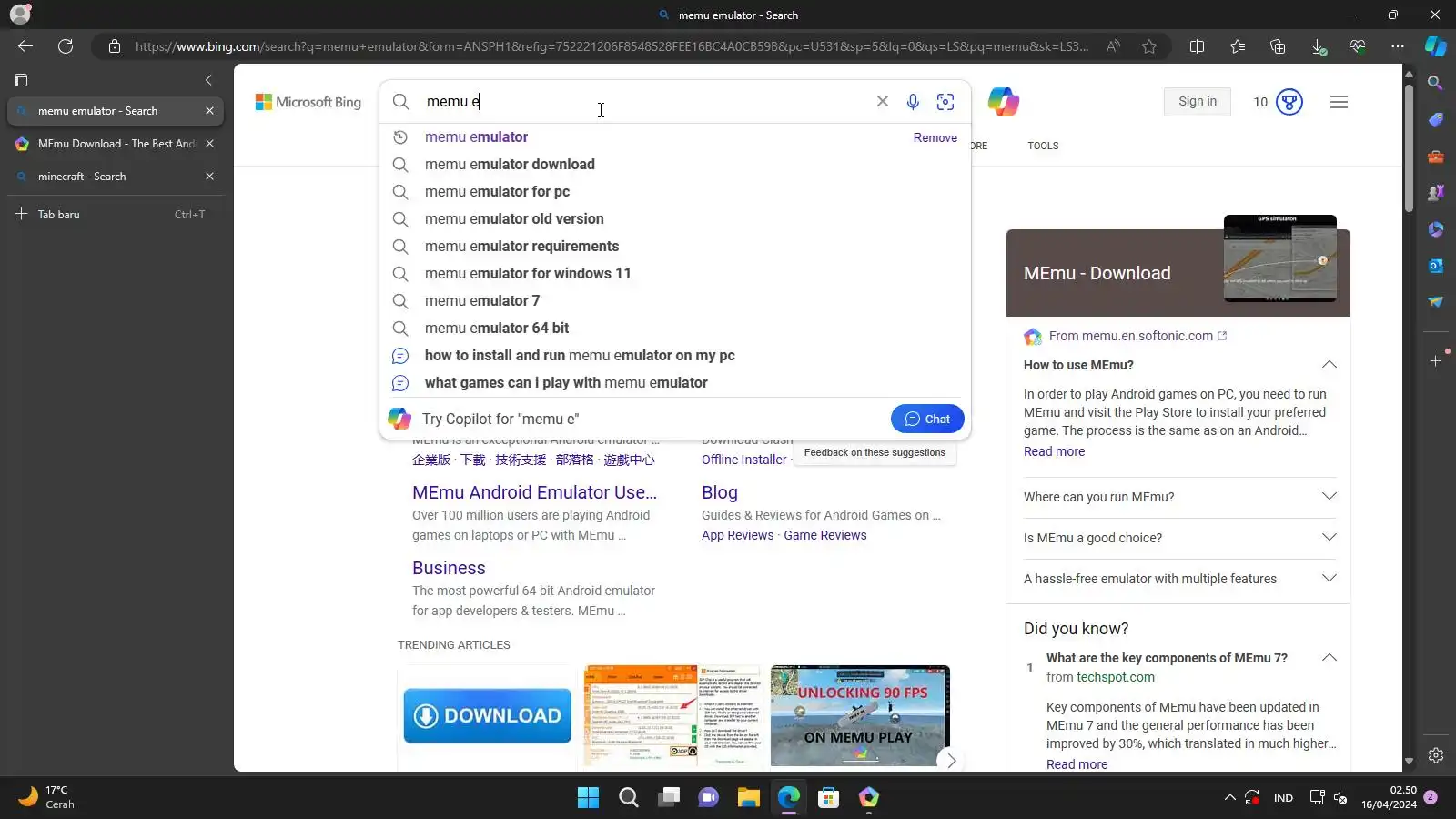This screenshot has width=1456, height=819.
Task: Open split screen view icon
Action: [x=1198, y=46]
